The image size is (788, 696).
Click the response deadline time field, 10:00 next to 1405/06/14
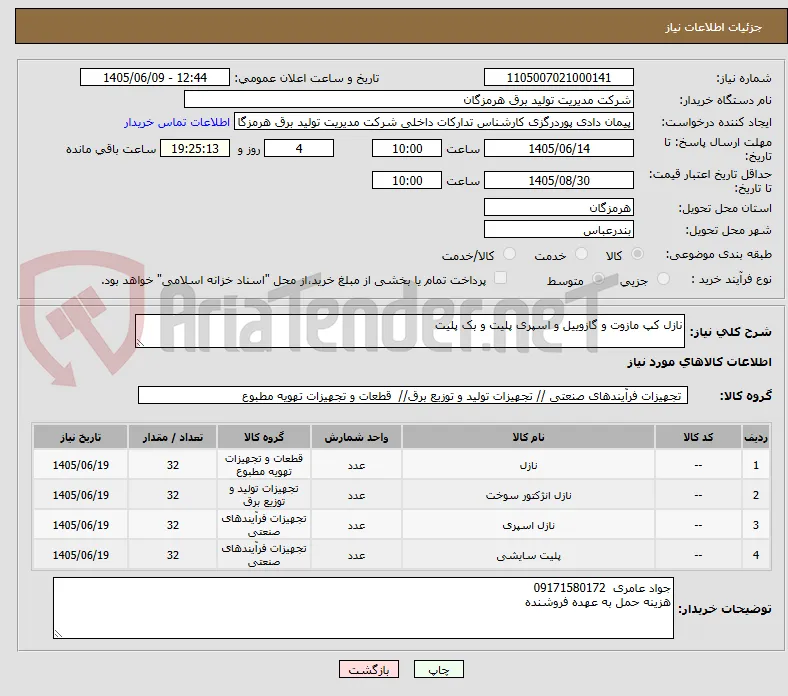(x=407, y=148)
